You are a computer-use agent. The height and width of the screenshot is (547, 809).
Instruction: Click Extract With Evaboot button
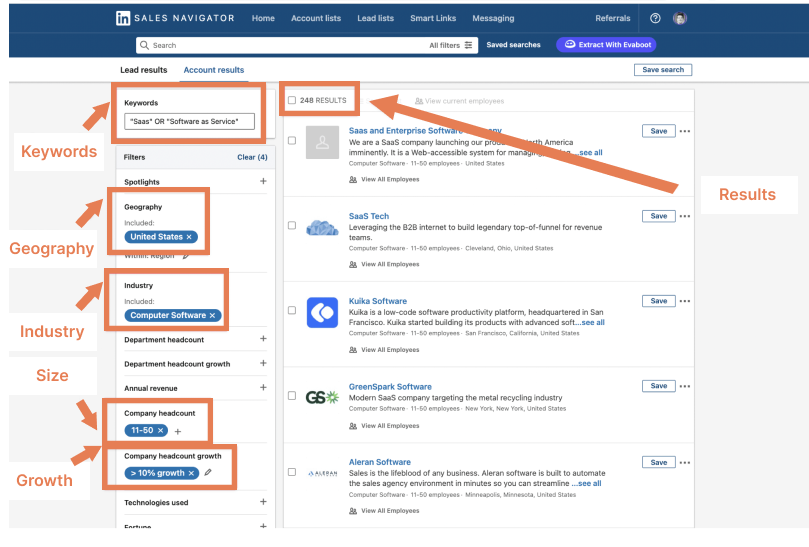click(x=606, y=45)
